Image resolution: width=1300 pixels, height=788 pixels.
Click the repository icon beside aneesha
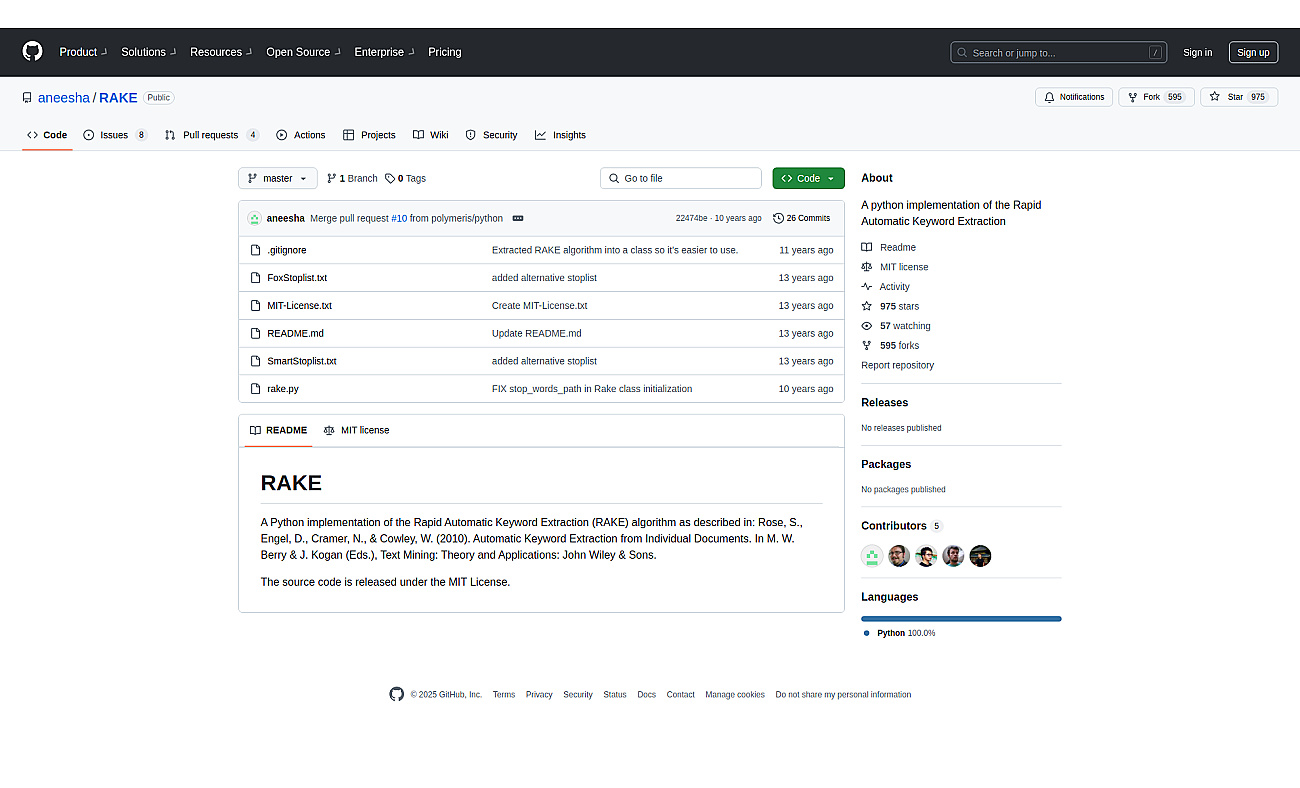coord(27,98)
